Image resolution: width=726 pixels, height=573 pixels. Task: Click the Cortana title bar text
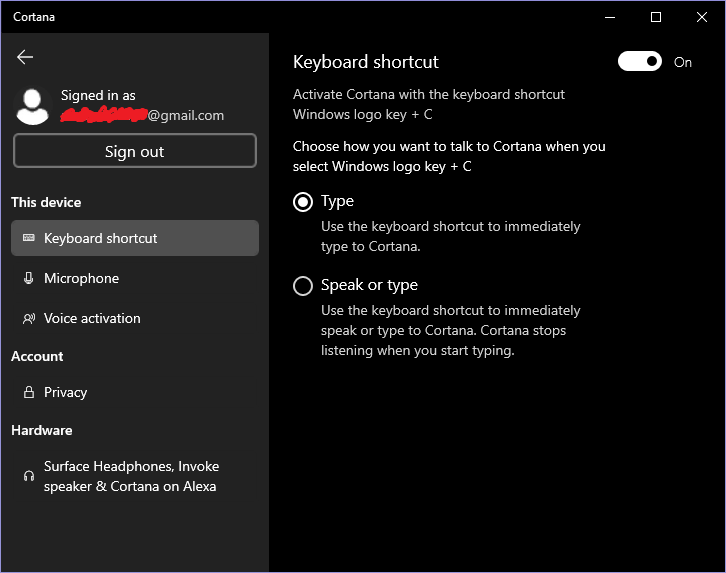[x=34, y=17]
